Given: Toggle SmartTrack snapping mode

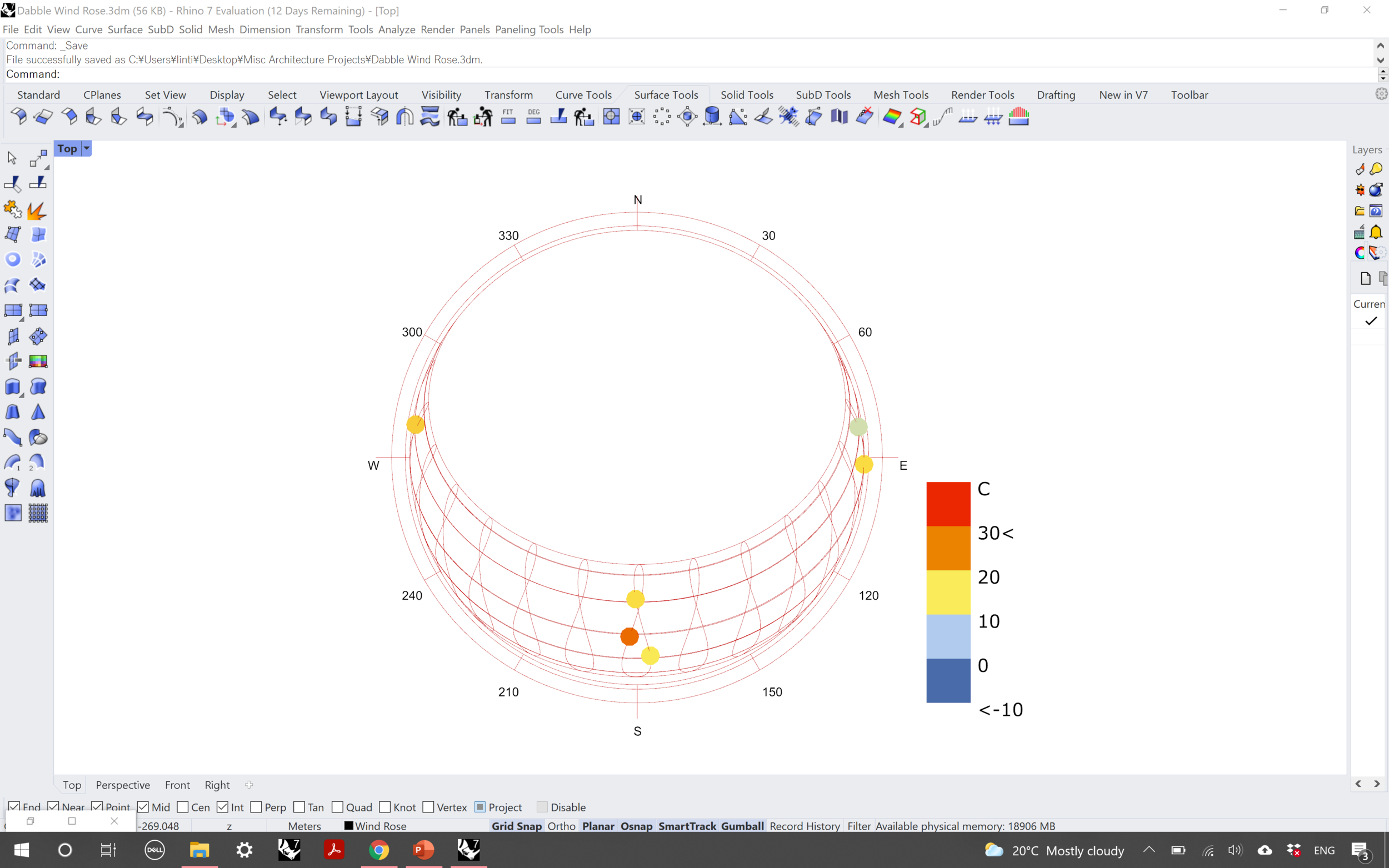Looking at the screenshot, I should click(687, 826).
